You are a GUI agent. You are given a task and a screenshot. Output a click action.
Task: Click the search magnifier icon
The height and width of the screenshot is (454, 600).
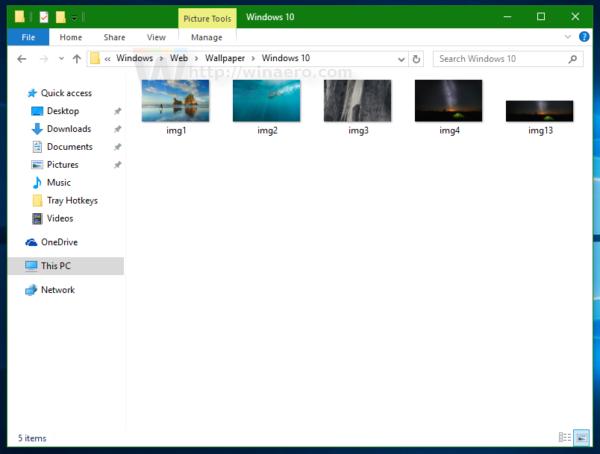pyautogui.click(x=573, y=59)
